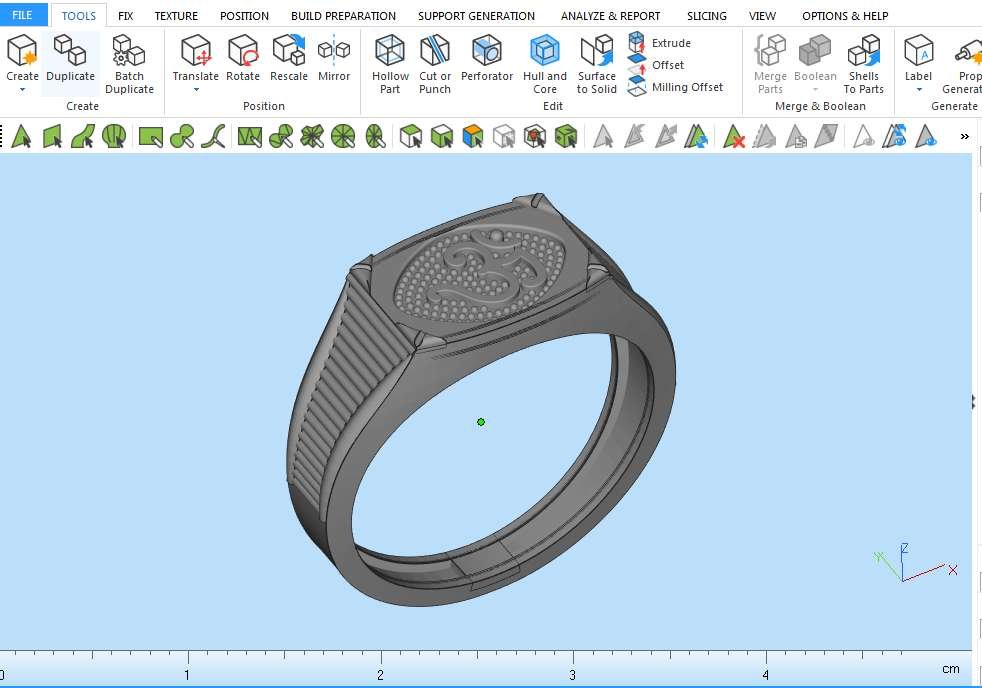Open the Perforator tool
982x688 pixels.
[487, 59]
